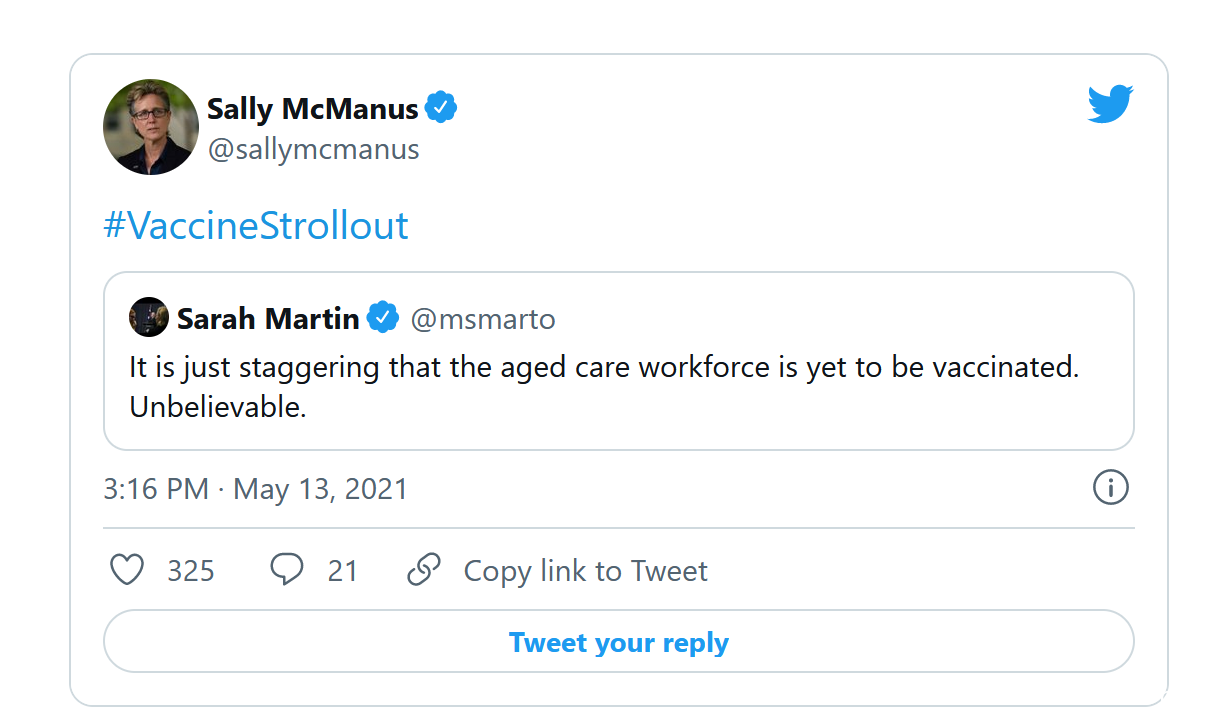Screen dimensions: 1230x707
Task: Click the Sarah Martin name in quote
Action: [x=268, y=319]
